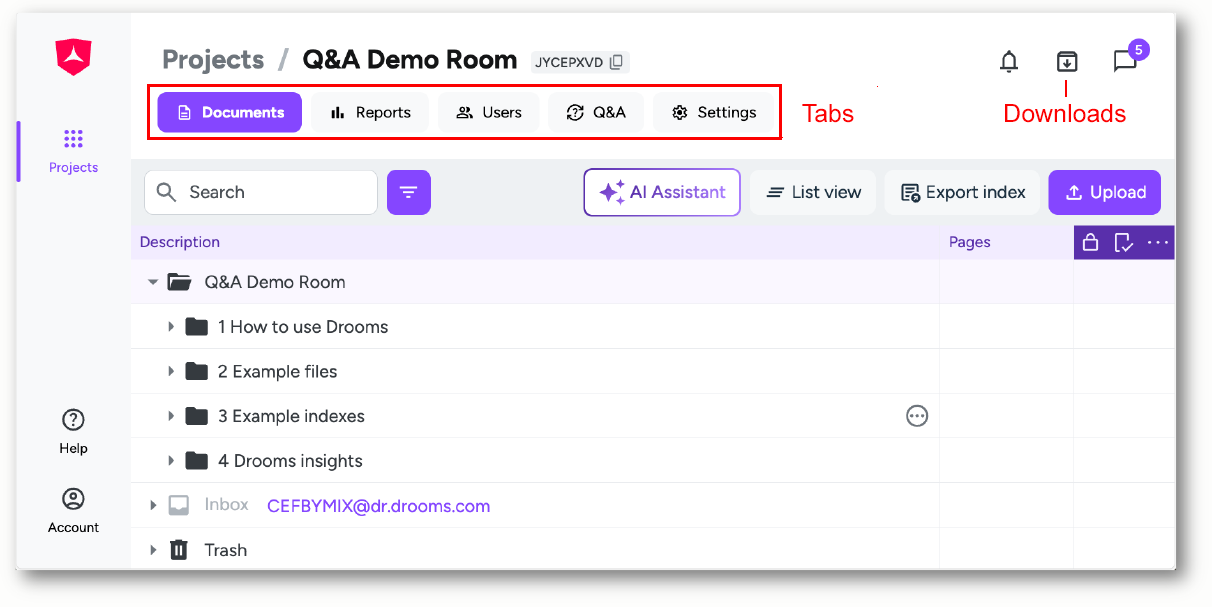This screenshot has width=1212, height=607.
Task: Click the purple filter button next to Search
Action: (x=409, y=192)
